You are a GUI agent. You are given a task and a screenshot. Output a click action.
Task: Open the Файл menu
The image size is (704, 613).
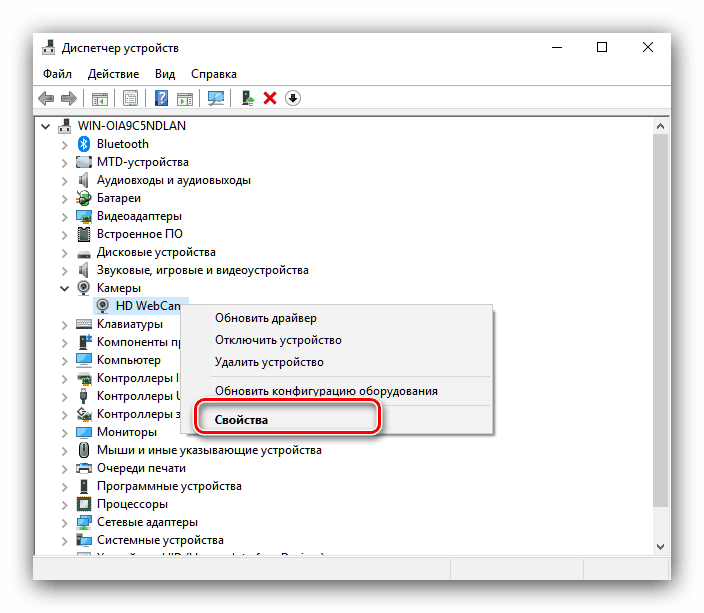[x=57, y=74]
